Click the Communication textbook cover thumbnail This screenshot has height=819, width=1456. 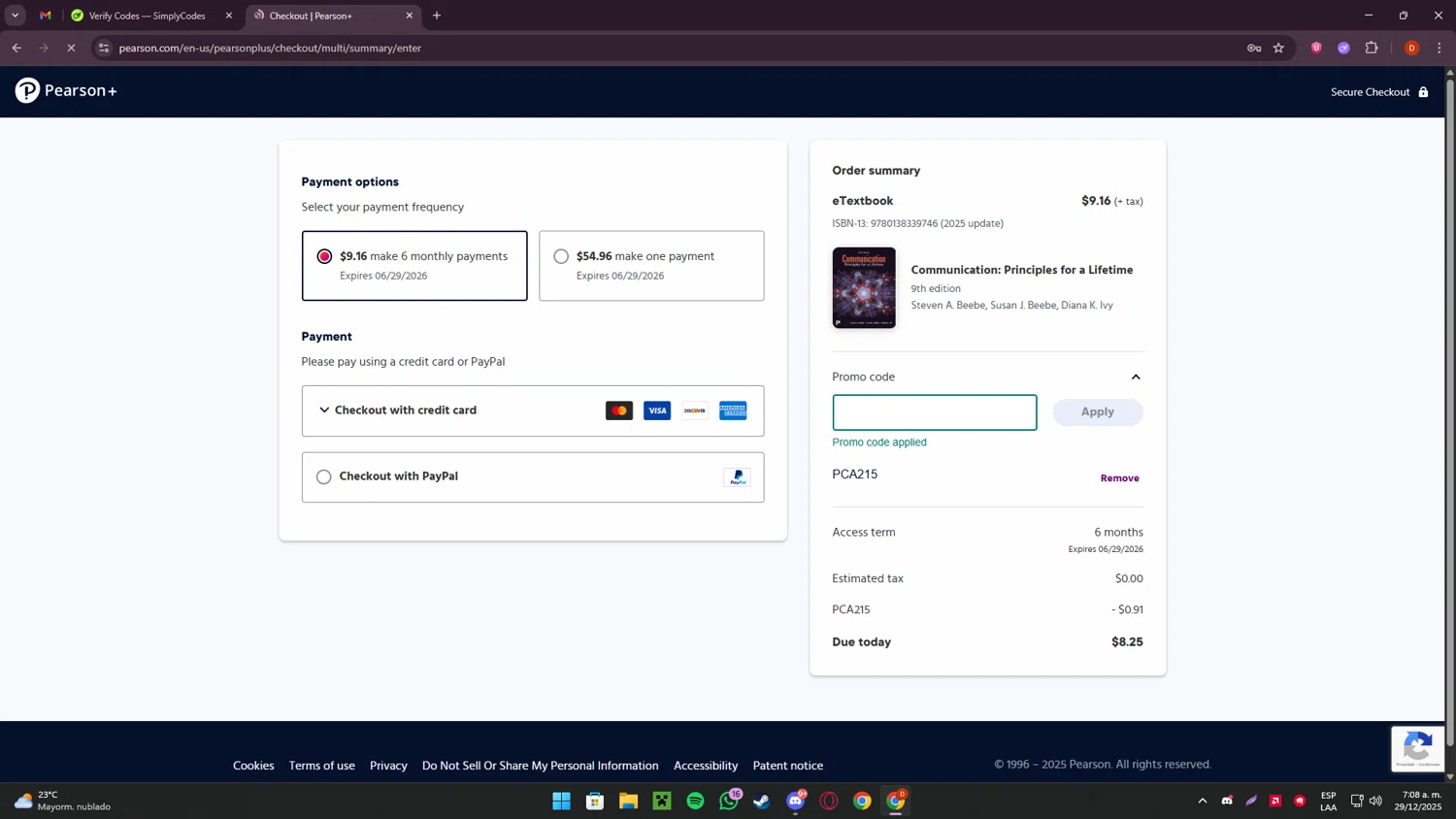point(864,287)
